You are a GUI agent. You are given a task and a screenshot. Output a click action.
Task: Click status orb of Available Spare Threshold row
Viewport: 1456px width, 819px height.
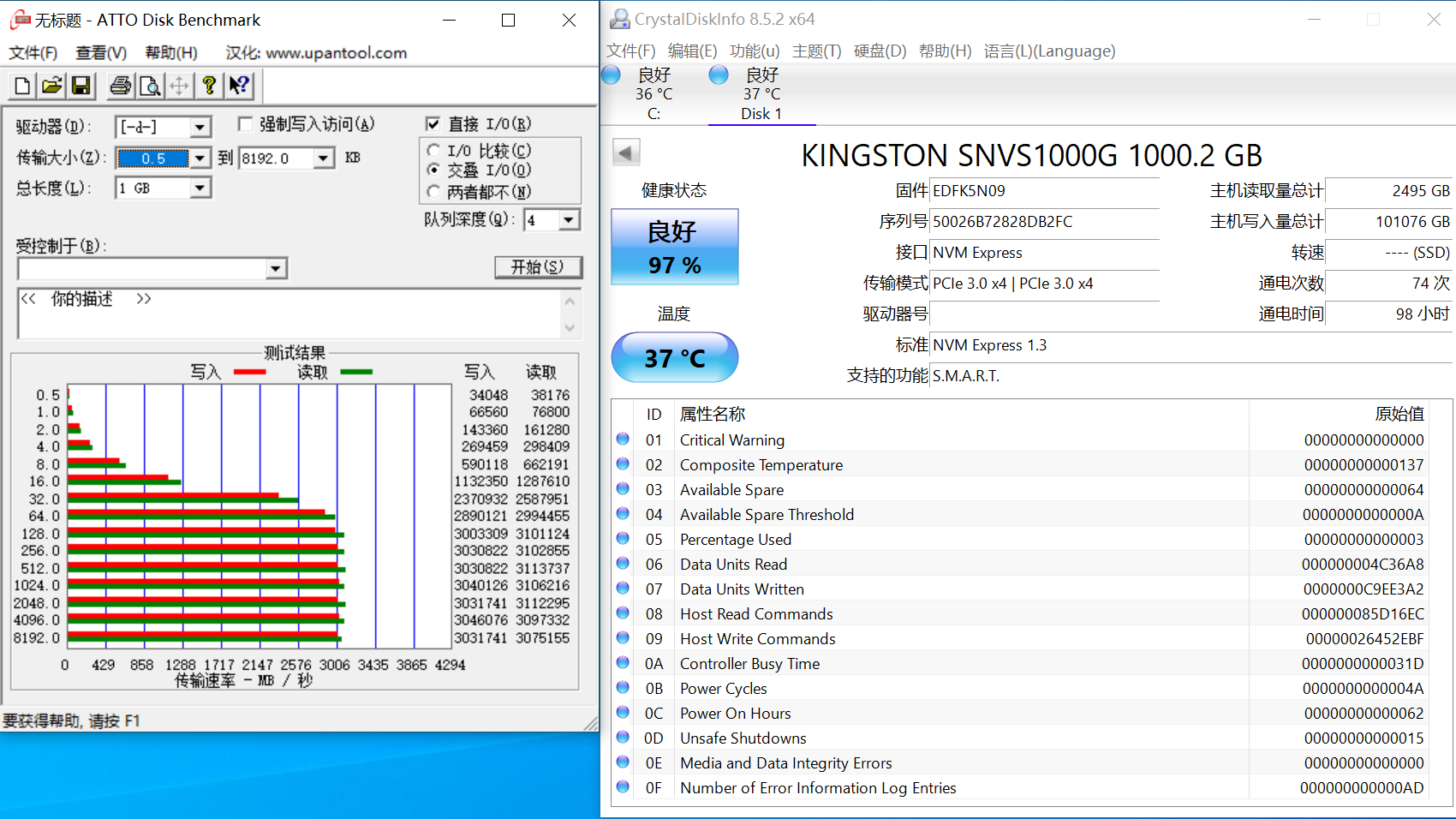tap(623, 513)
